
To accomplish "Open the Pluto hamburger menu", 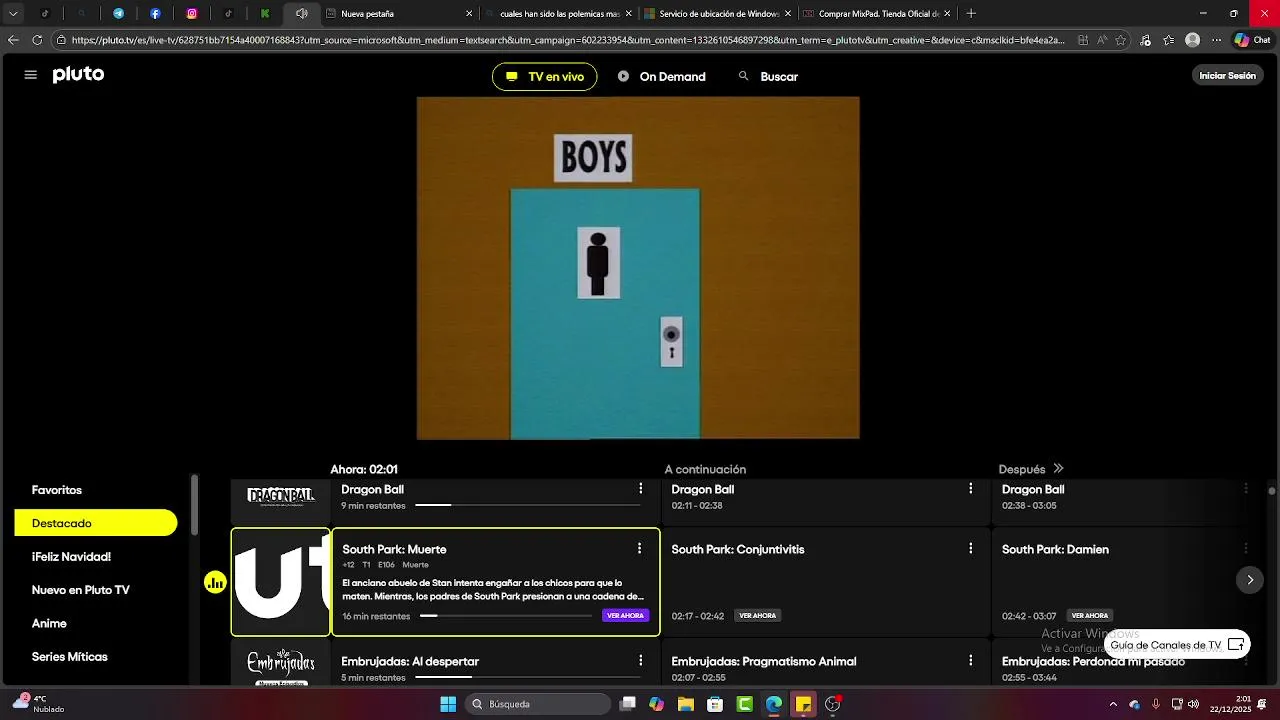I will 30,75.
